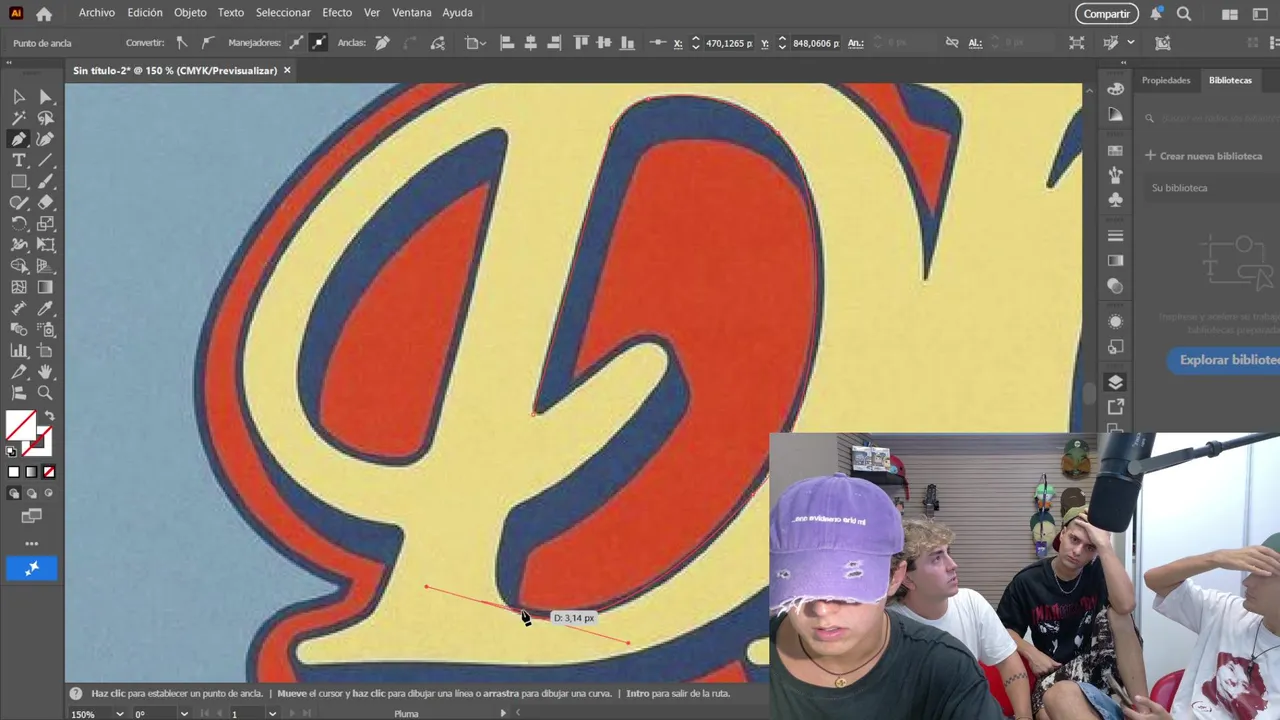
Task: Select the Gradient tool
Action: click(45, 287)
